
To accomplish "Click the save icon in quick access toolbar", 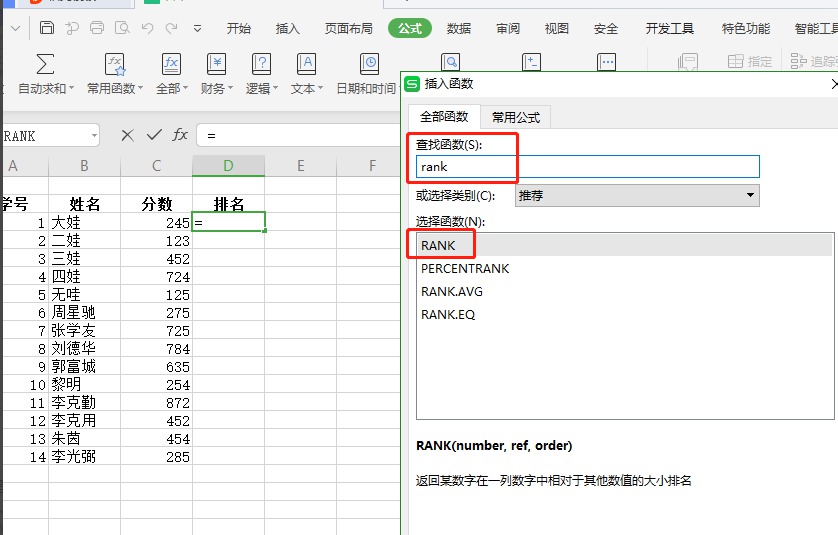I will 47,27.
